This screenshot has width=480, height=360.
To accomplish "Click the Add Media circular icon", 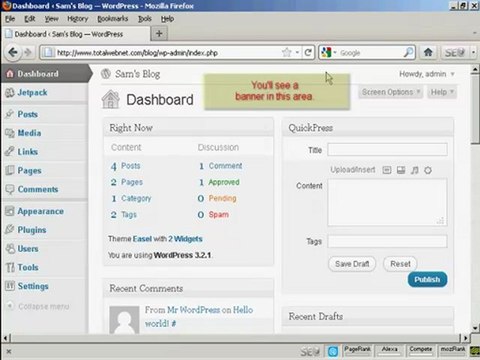I will [x=428, y=170].
